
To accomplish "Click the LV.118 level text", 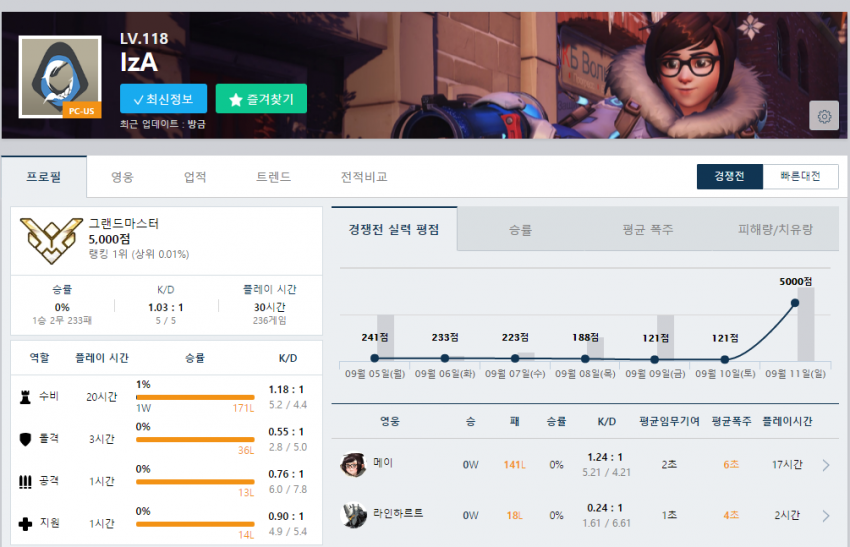I will pyautogui.click(x=144, y=38).
